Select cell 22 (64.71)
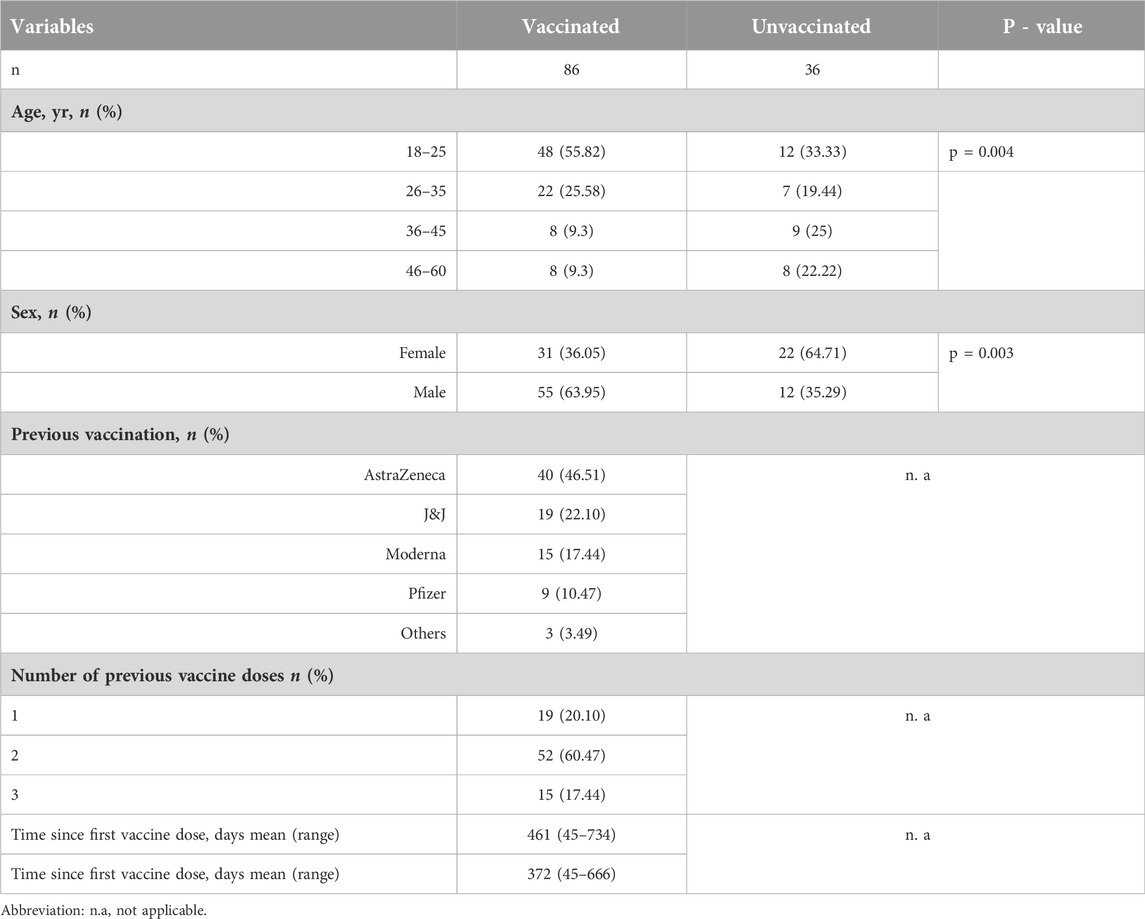 pos(812,353)
